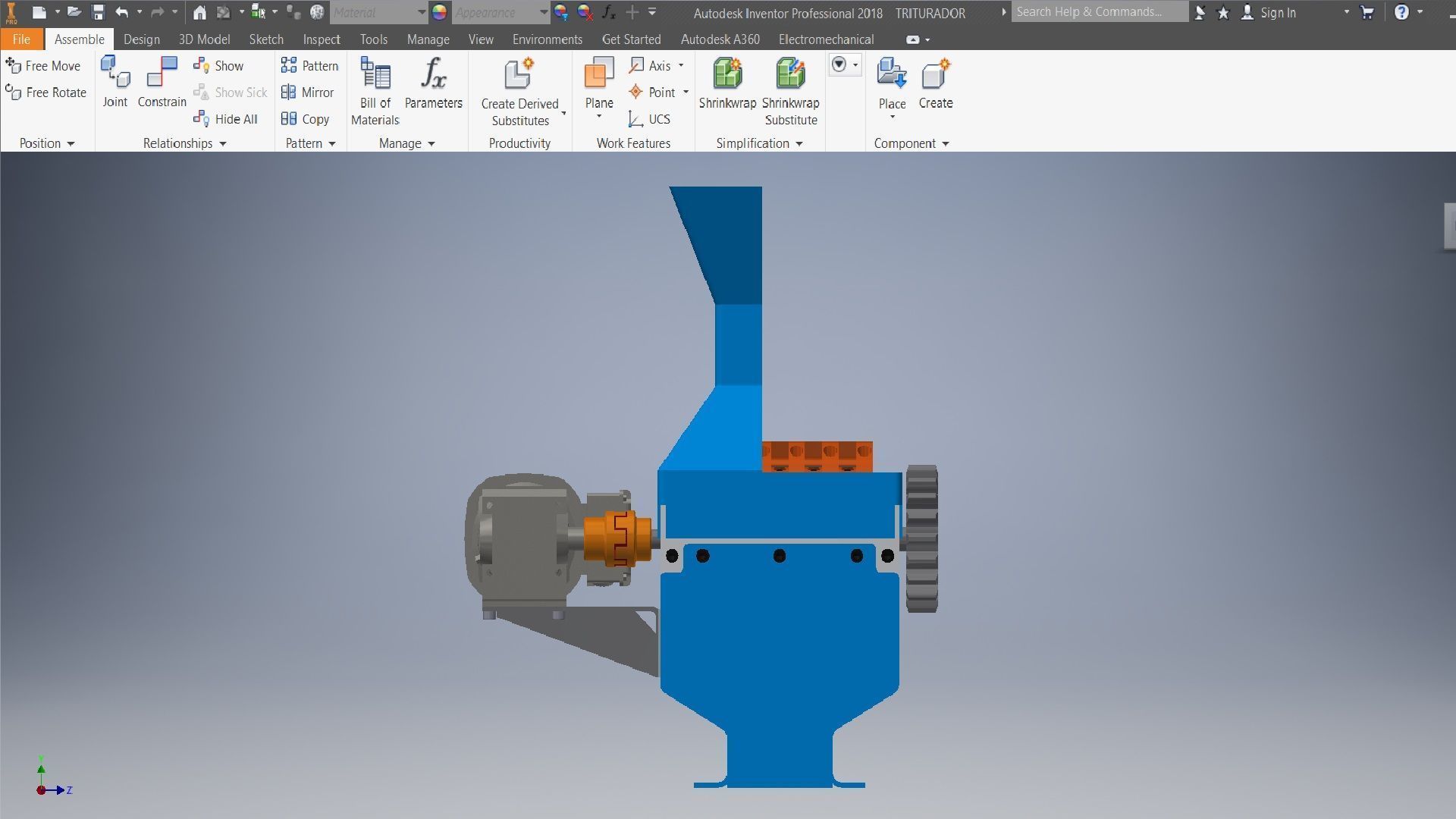Open the Parameters fx dialog
The image size is (1456, 819).
click(433, 83)
